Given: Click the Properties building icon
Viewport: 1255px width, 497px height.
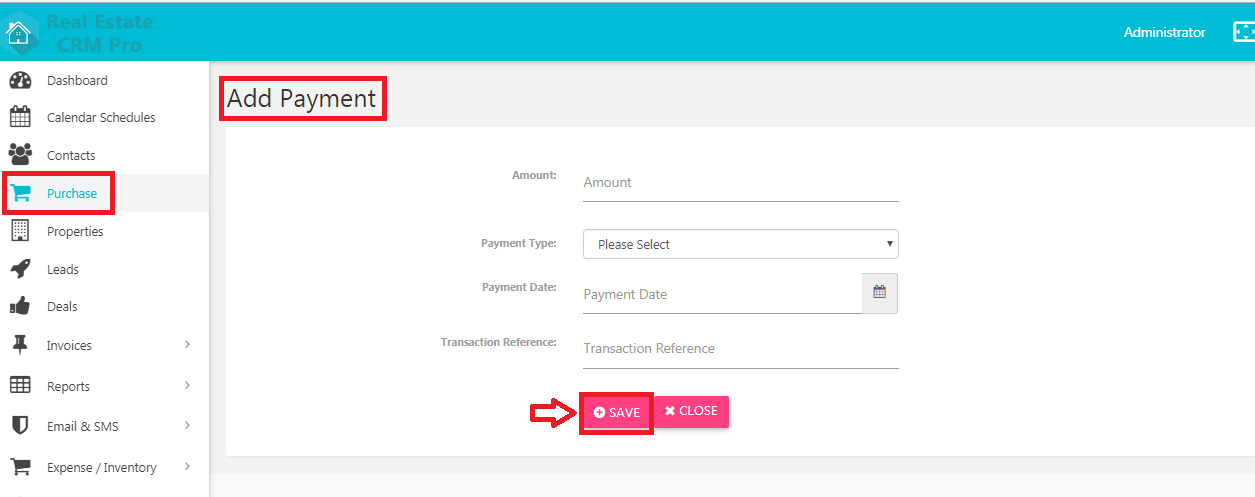Looking at the screenshot, I should tap(20, 230).
